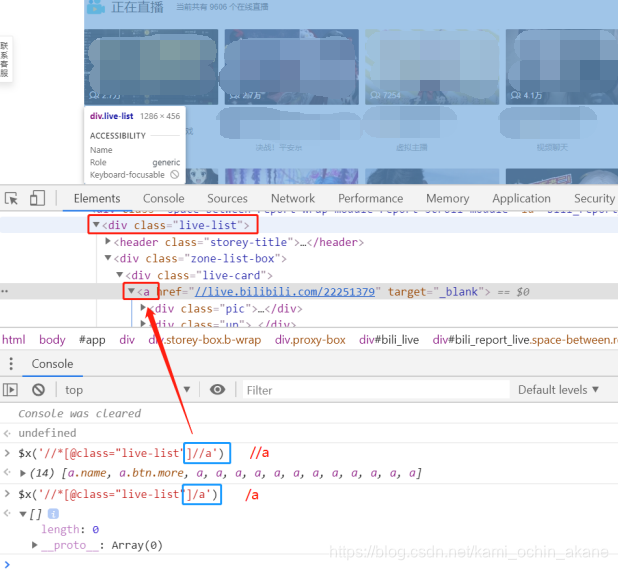The width and height of the screenshot is (618, 570).
Task: Expand the header storey-title node
Action: pyautogui.click(x=108, y=241)
